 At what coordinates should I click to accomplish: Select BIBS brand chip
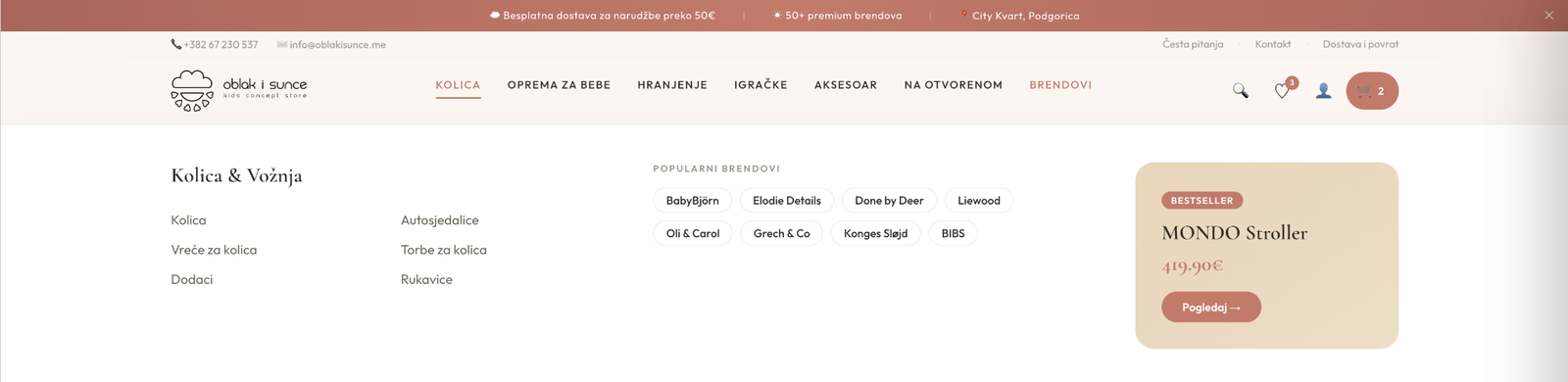953,233
